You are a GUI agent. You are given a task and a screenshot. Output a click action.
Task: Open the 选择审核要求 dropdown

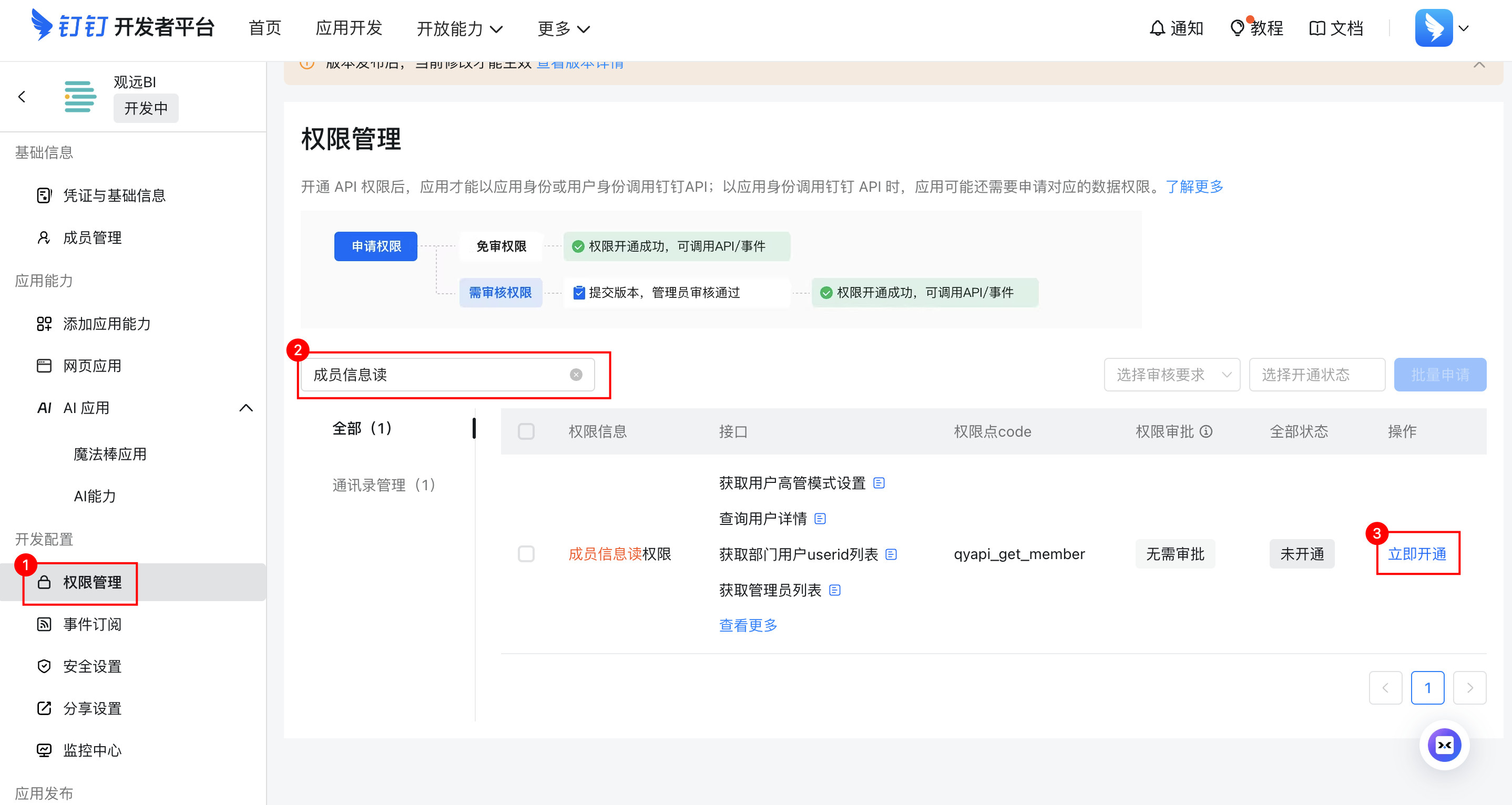[1171, 374]
